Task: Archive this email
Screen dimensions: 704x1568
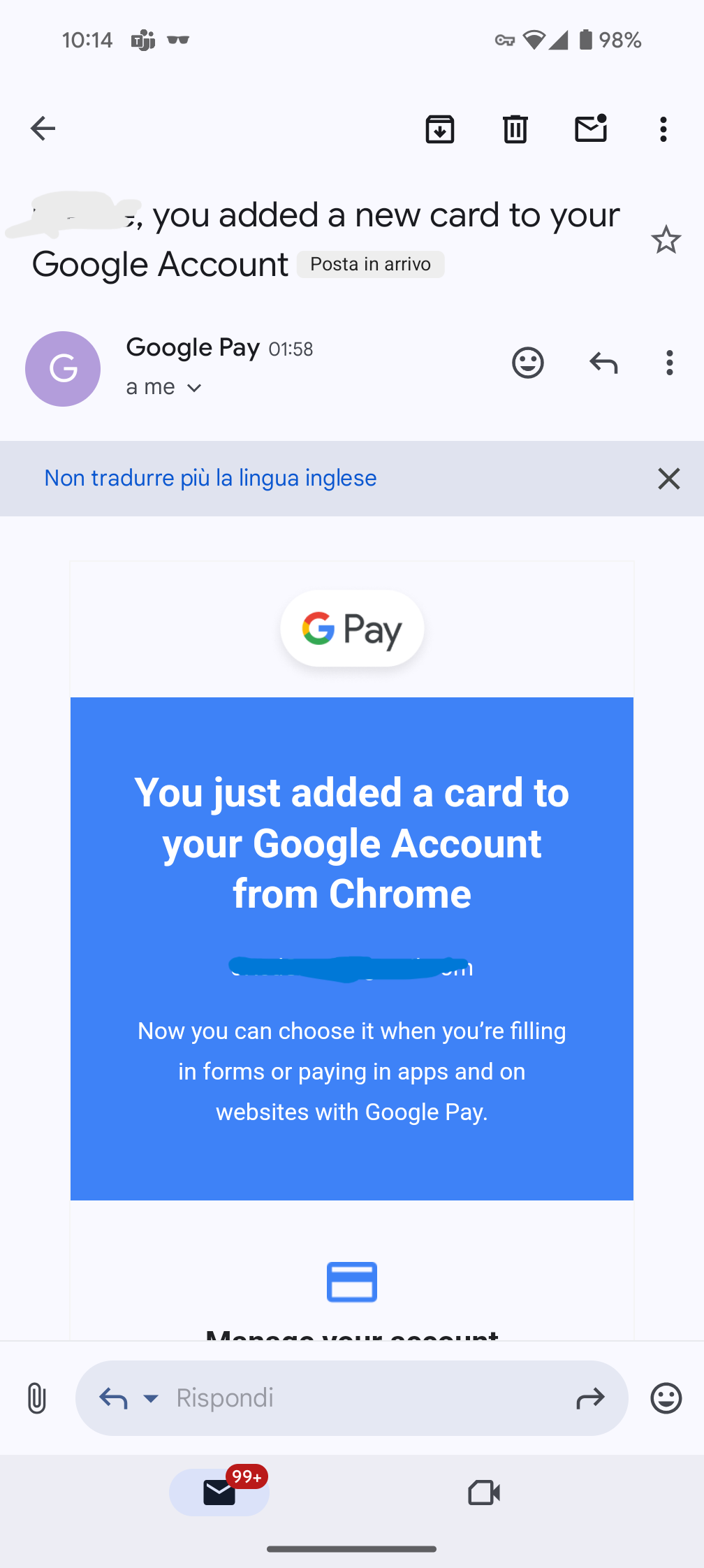Action: click(x=440, y=129)
